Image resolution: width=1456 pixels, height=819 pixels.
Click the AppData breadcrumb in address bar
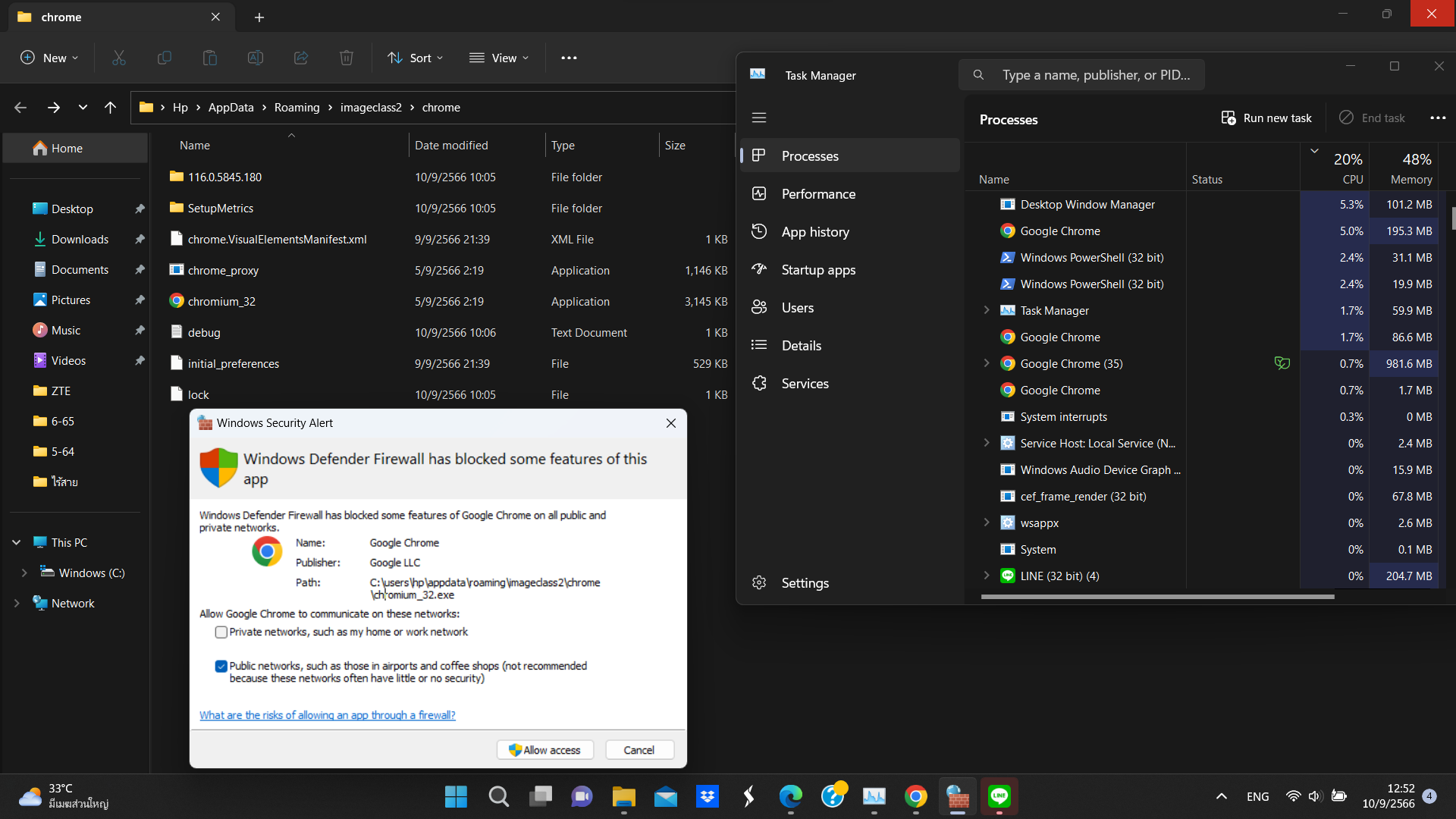tap(231, 108)
